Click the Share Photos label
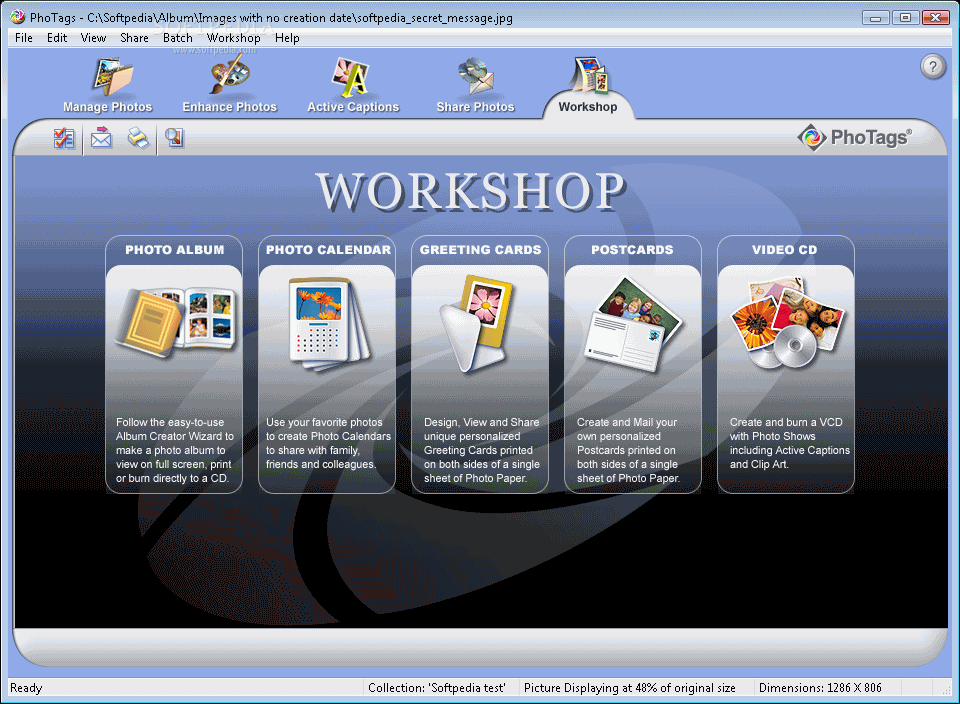Screen dimensions: 960x704 click(476, 107)
